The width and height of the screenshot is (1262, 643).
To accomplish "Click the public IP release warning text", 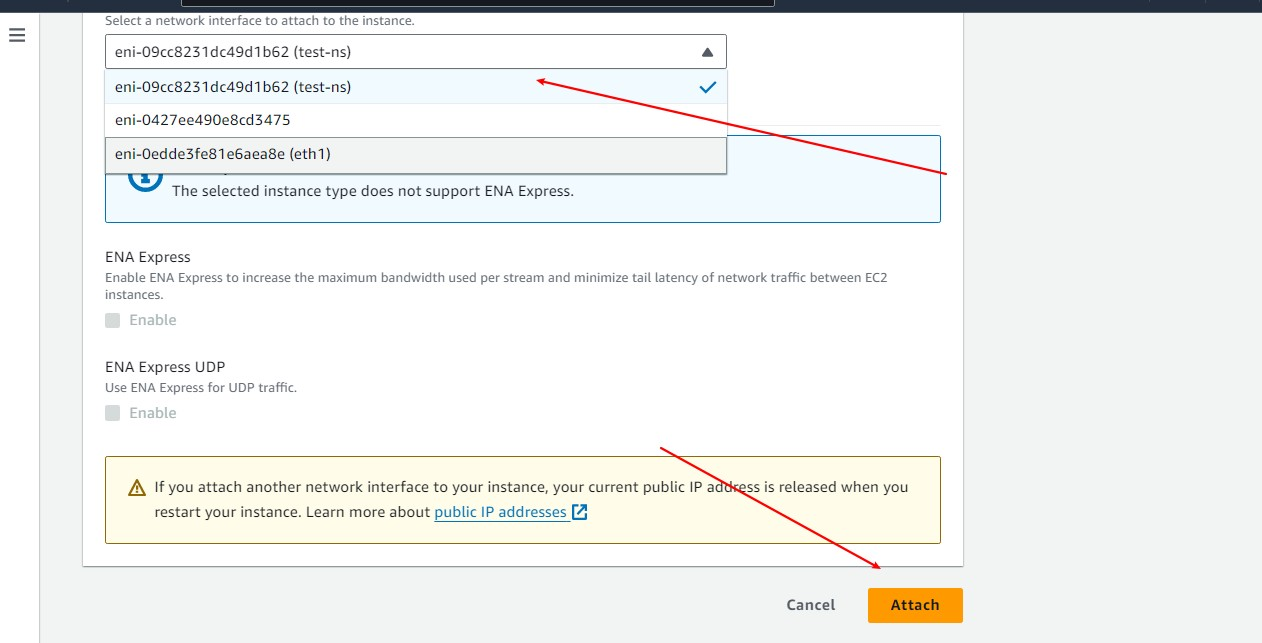I will pyautogui.click(x=530, y=488).
